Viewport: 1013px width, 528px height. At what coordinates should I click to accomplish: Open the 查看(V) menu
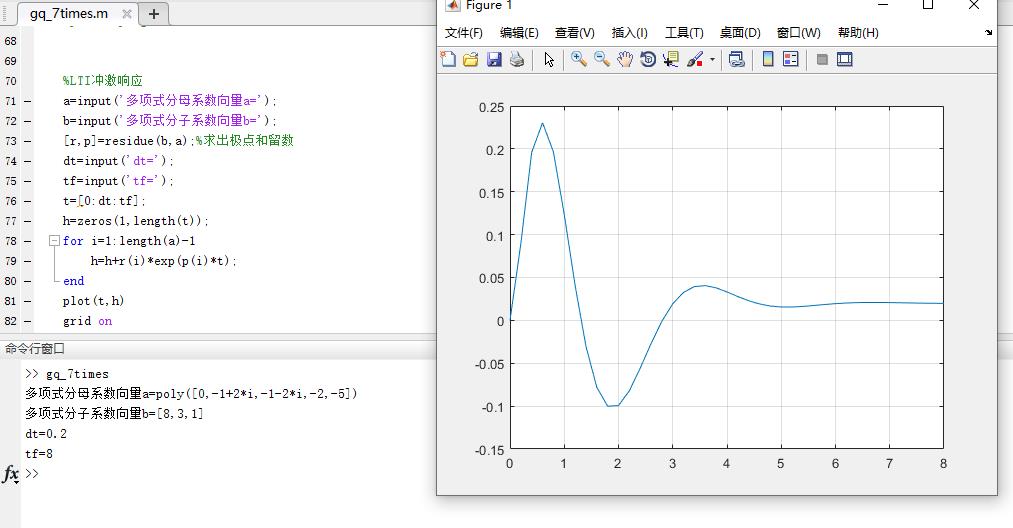click(x=574, y=32)
